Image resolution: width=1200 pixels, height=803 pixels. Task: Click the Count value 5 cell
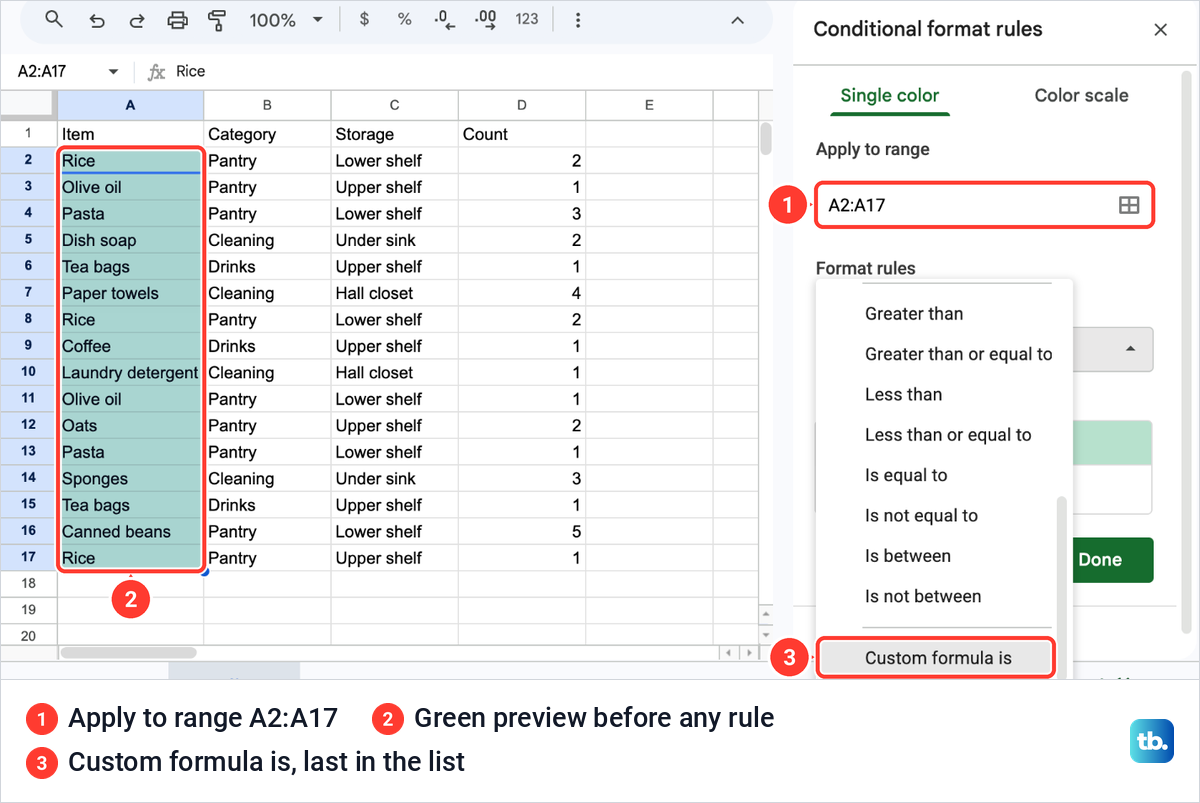pos(521,531)
